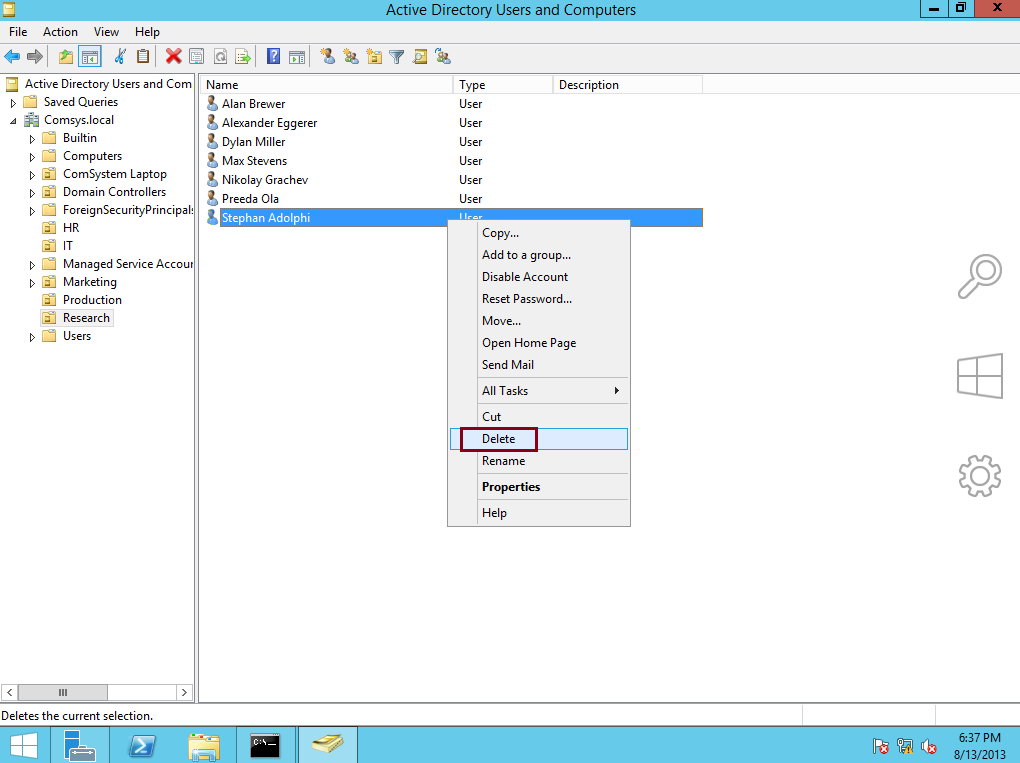This screenshot has height=763, width=1020.
Task: Click the Export List toolbar icon
Action: point(241,56)
